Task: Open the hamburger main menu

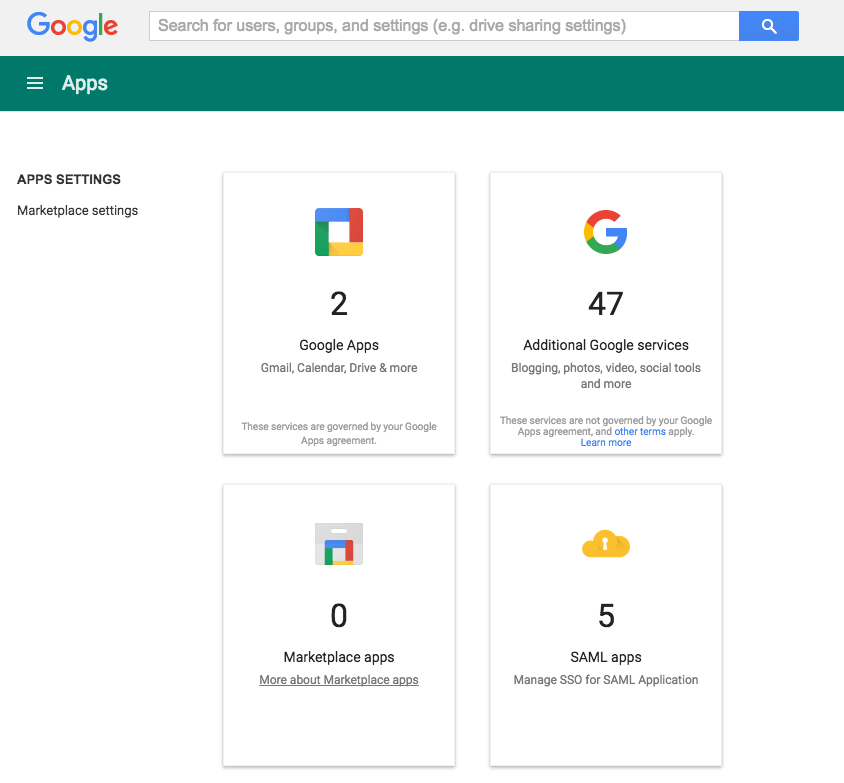Action: tap(35, 83)
